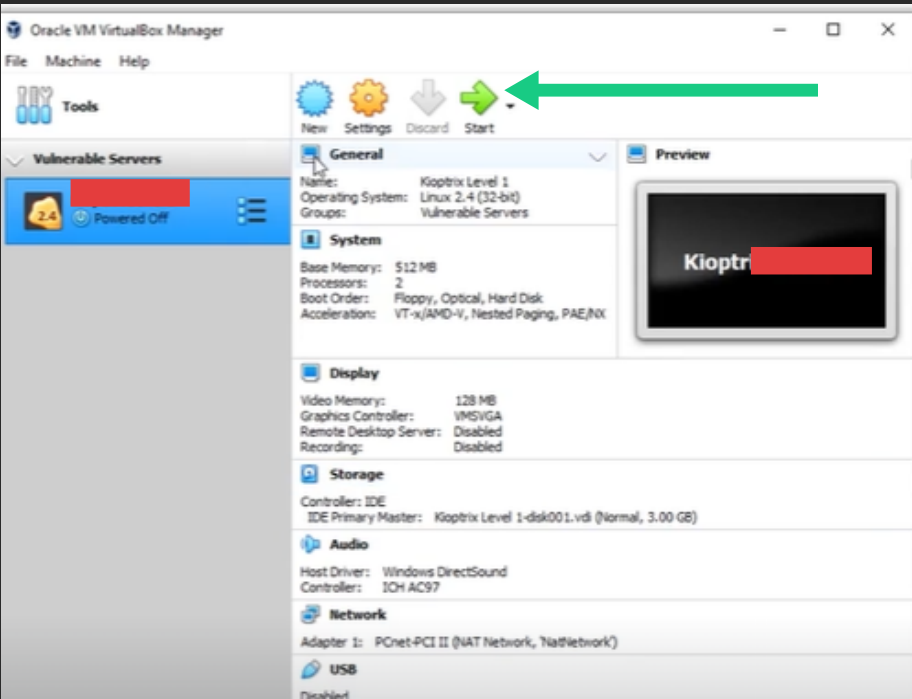Open the Storage section heading link
Viewport: 912px width, 699px height.
(x=356, y=475)
